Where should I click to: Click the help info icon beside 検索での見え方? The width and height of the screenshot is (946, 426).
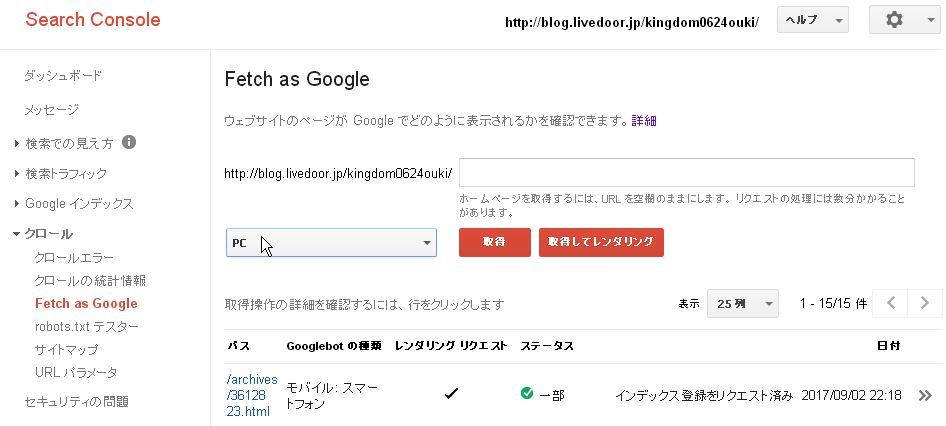[x=129, y=143]
